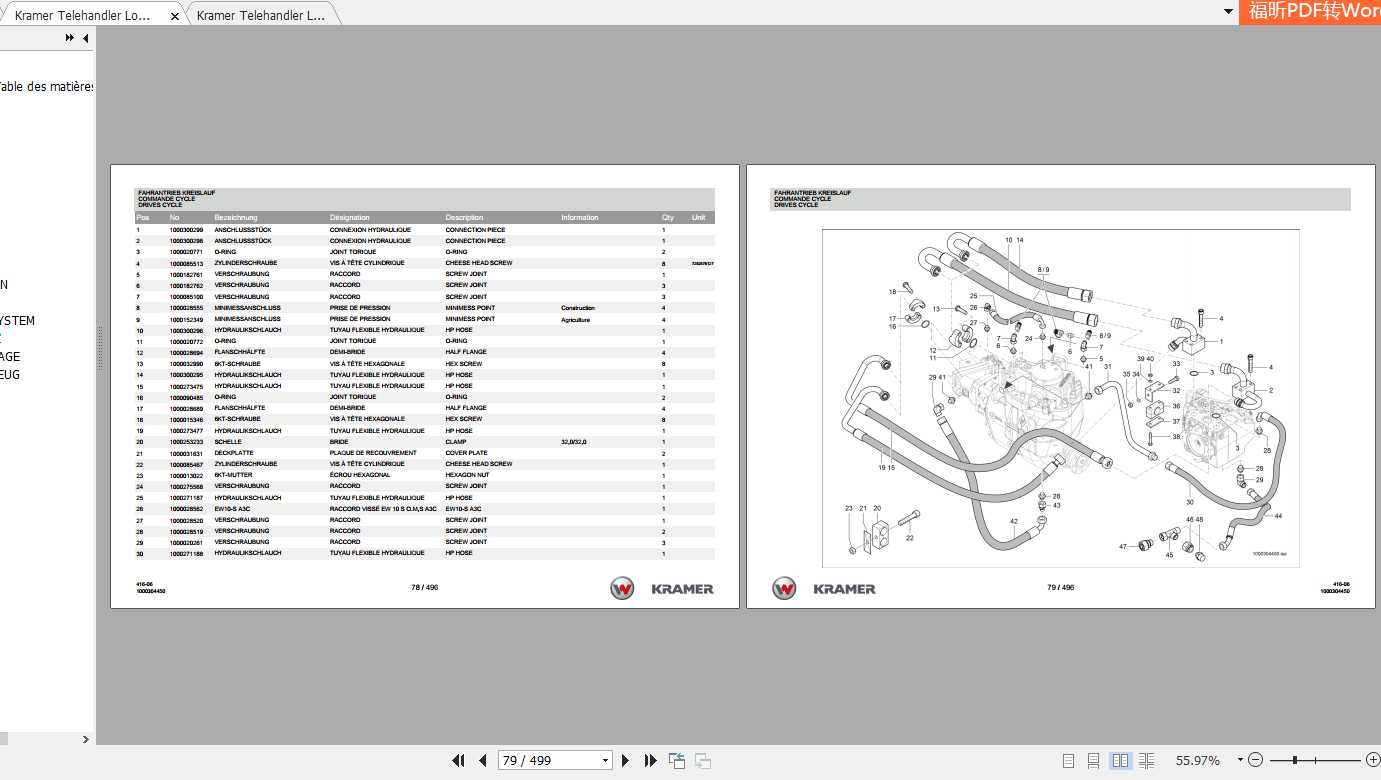The image size is (1381, 780).
Task: Click the zoom out minus button
Action: (1256, 761)
